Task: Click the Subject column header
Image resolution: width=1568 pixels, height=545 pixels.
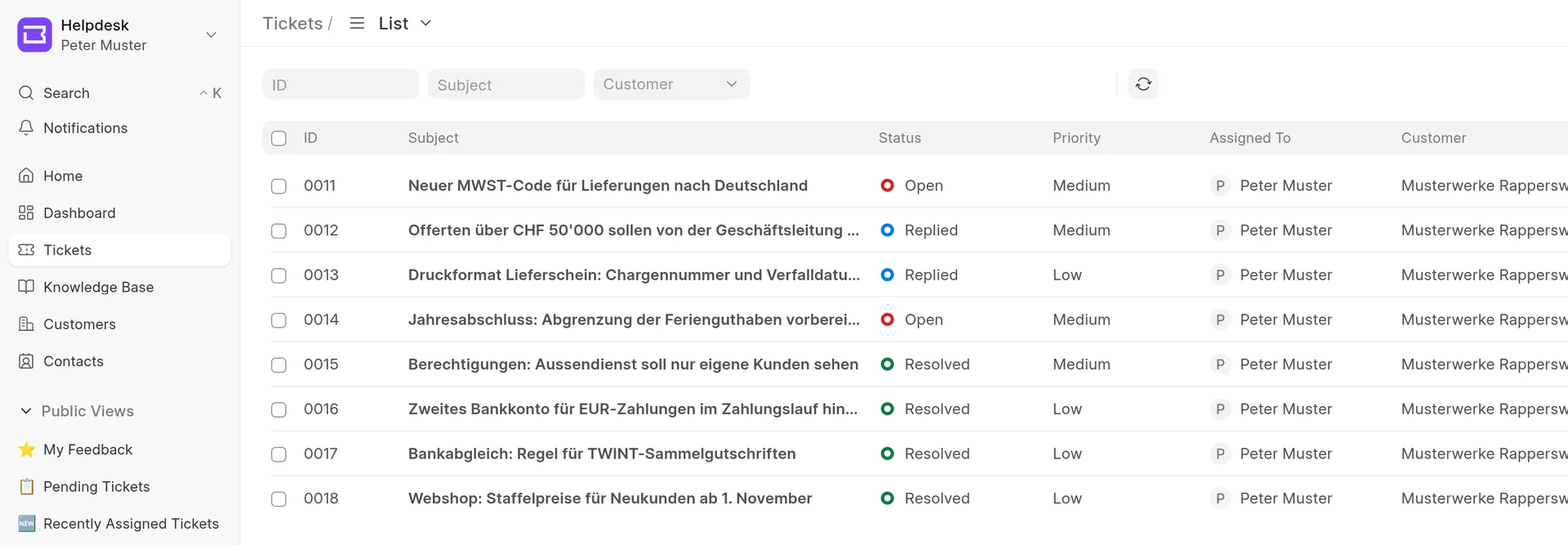Action: [x=434, y=138]
